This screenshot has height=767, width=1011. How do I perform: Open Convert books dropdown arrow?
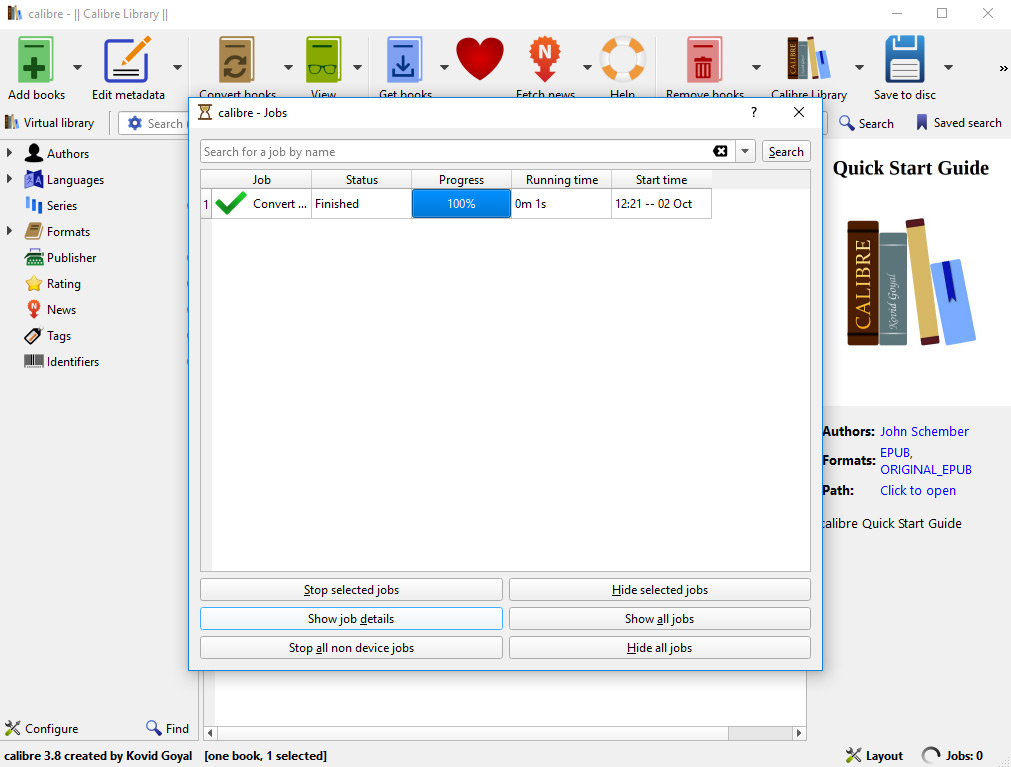288,67
